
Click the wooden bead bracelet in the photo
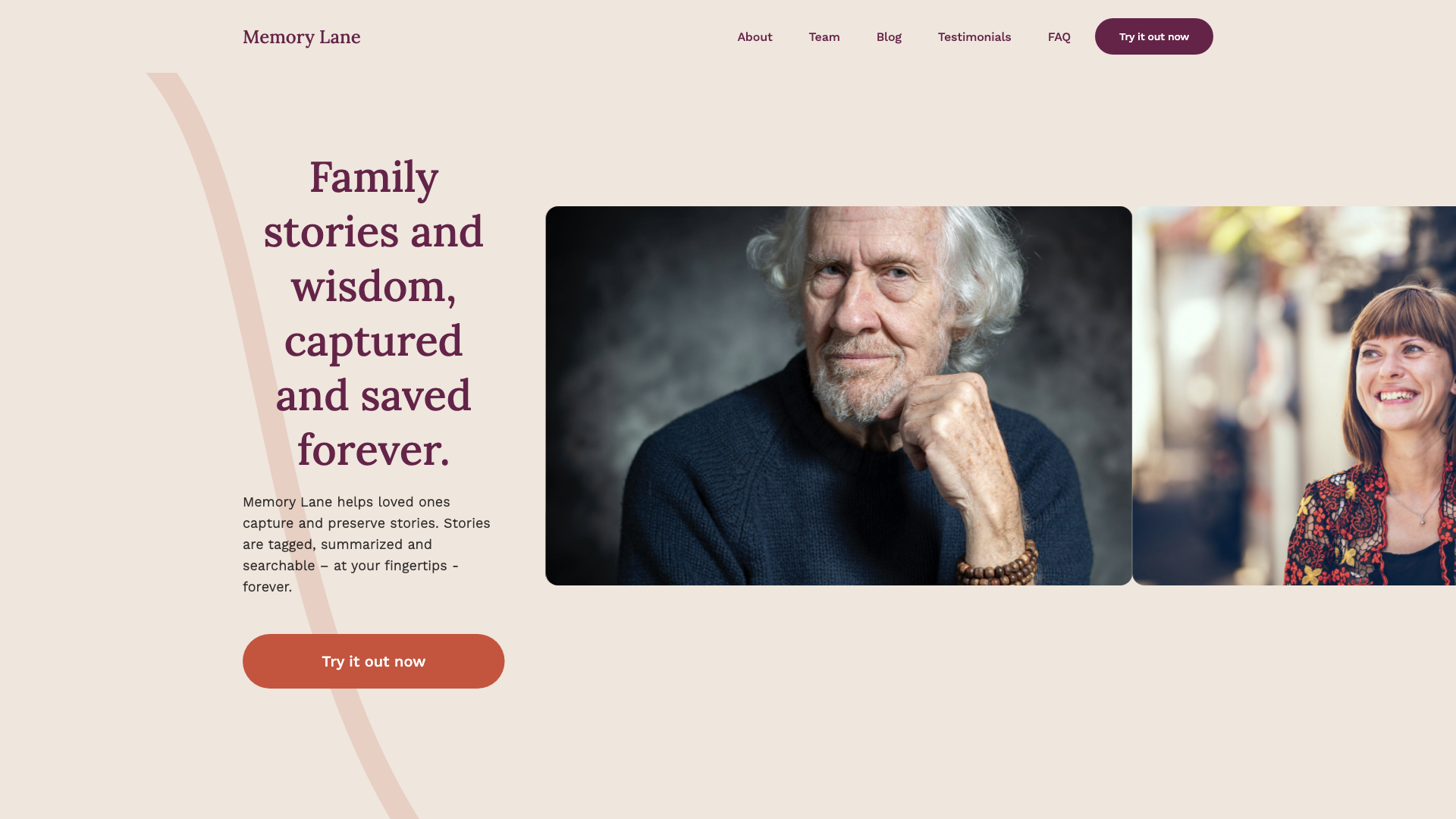coord(998,566)
